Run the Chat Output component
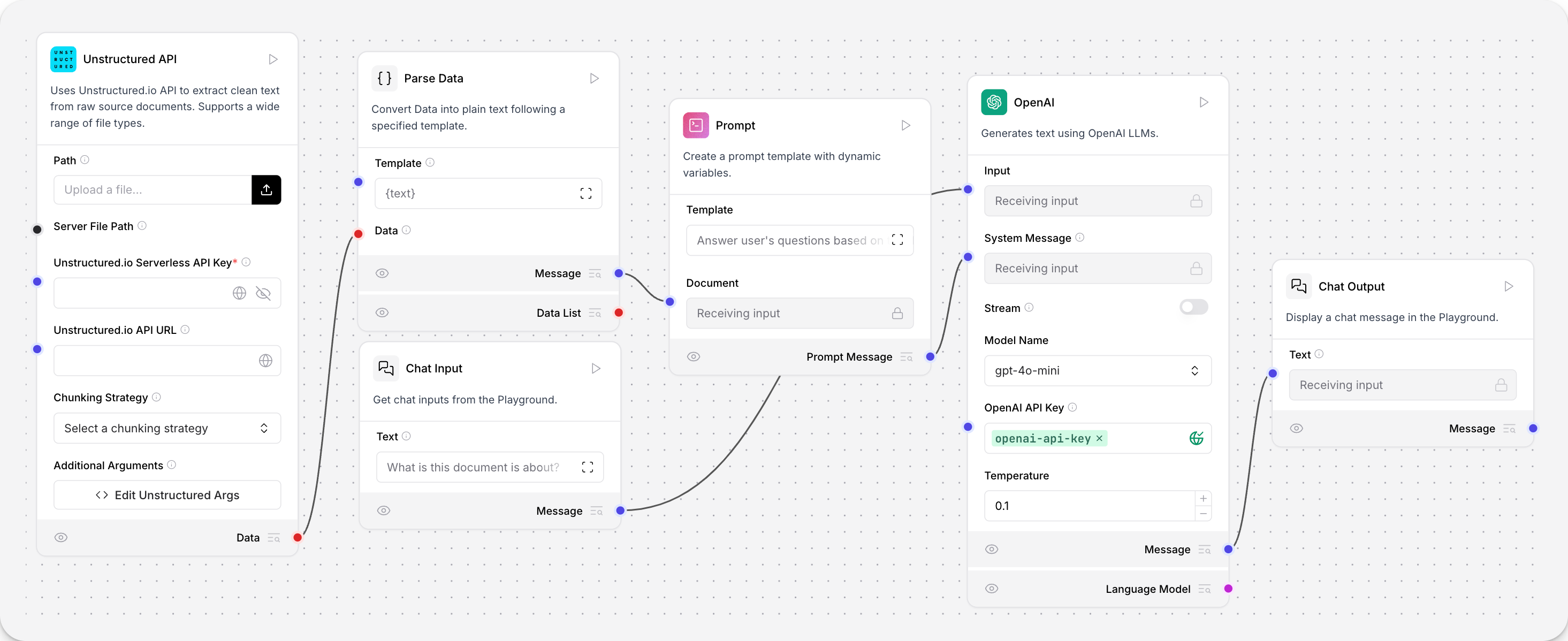The height and width of the screenshot is (641, 1568). pos(1509,286)
